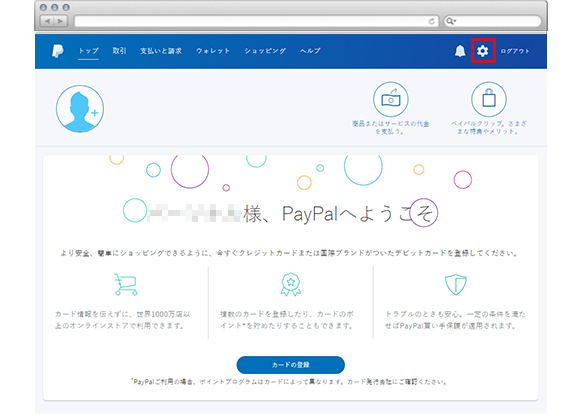Click into the browser address bar
This screenshot has width=580, height=416.
pos(256,21)
